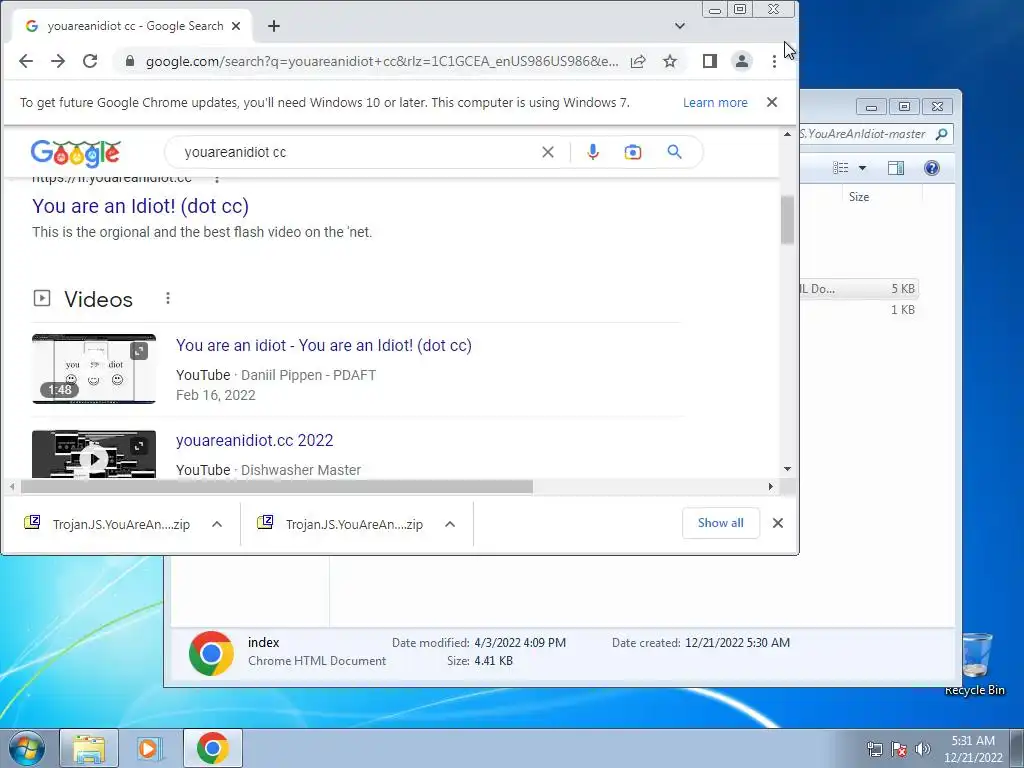1024x768 pixels.
Task: Click the Show desktop strip on taskbar
Action: click(1017, 748)
